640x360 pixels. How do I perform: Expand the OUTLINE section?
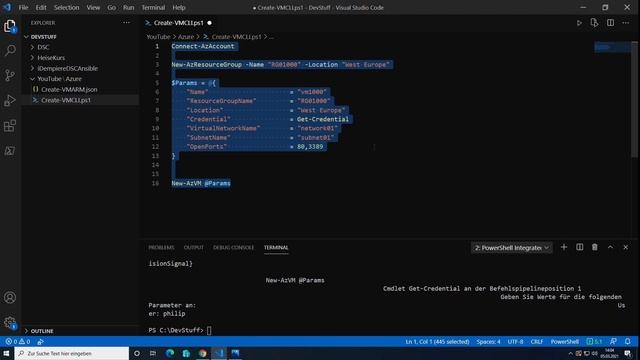[81, 331]
